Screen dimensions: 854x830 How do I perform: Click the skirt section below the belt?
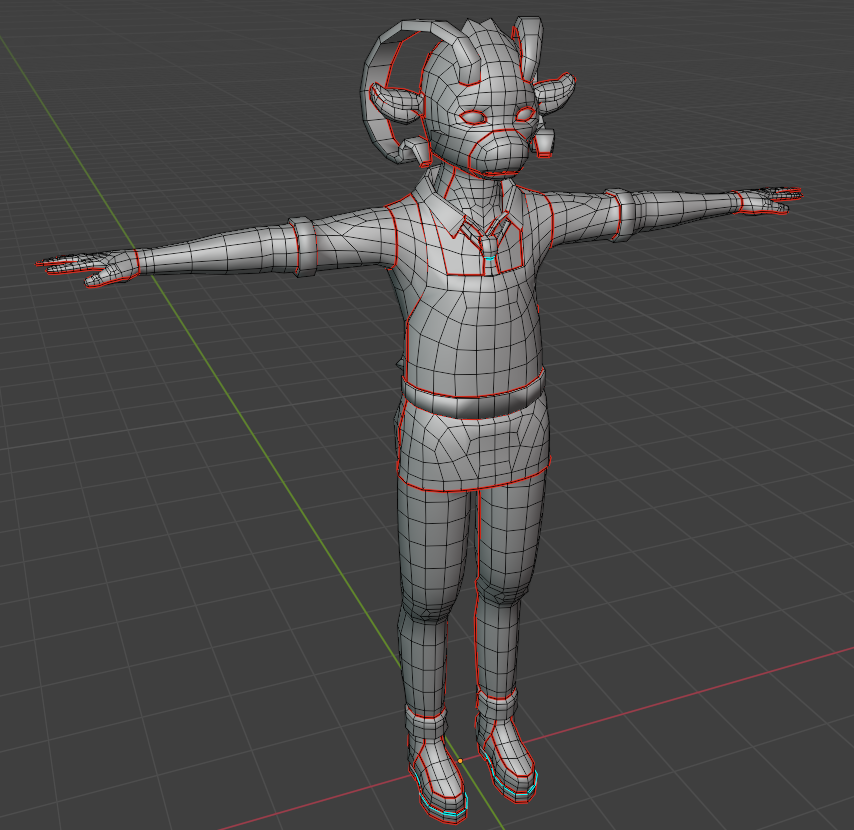[474, 447]
